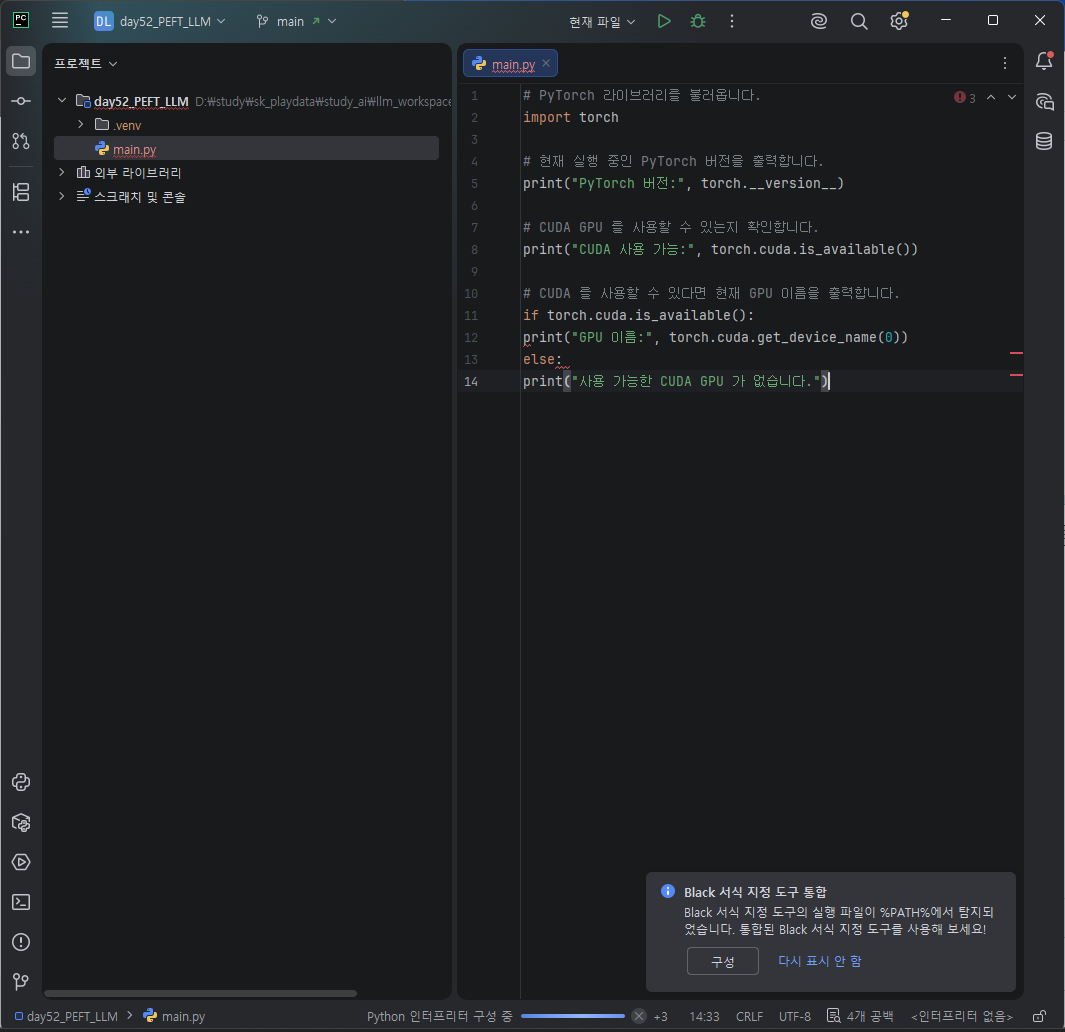Screen dimensions: 1065x1032
Task: Collapse the day52_PEFT_LLM root folder
Action: point(62,101)
